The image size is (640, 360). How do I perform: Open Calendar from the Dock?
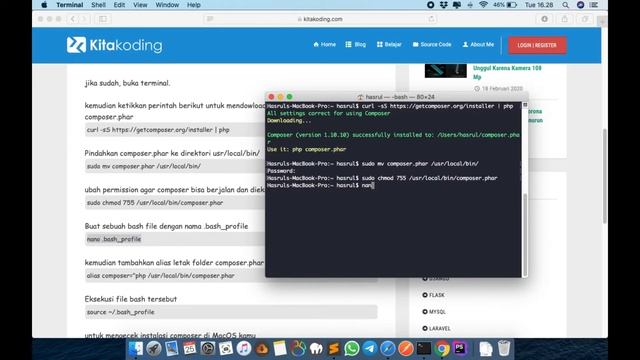pyautogui.click(x=189, y=349)
